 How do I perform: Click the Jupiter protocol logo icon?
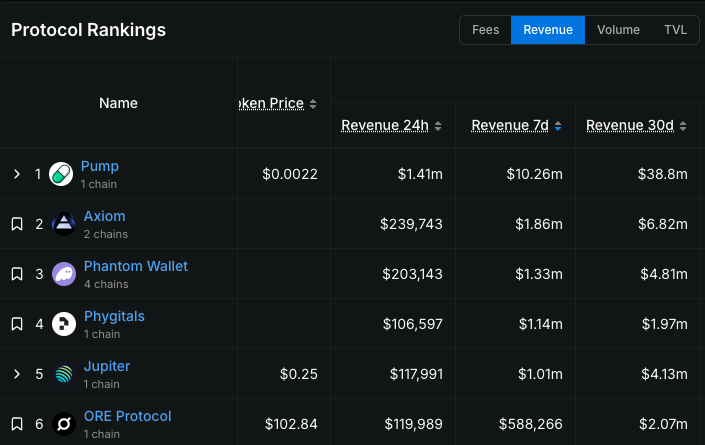pyautogui.click(x=64, y=374)
